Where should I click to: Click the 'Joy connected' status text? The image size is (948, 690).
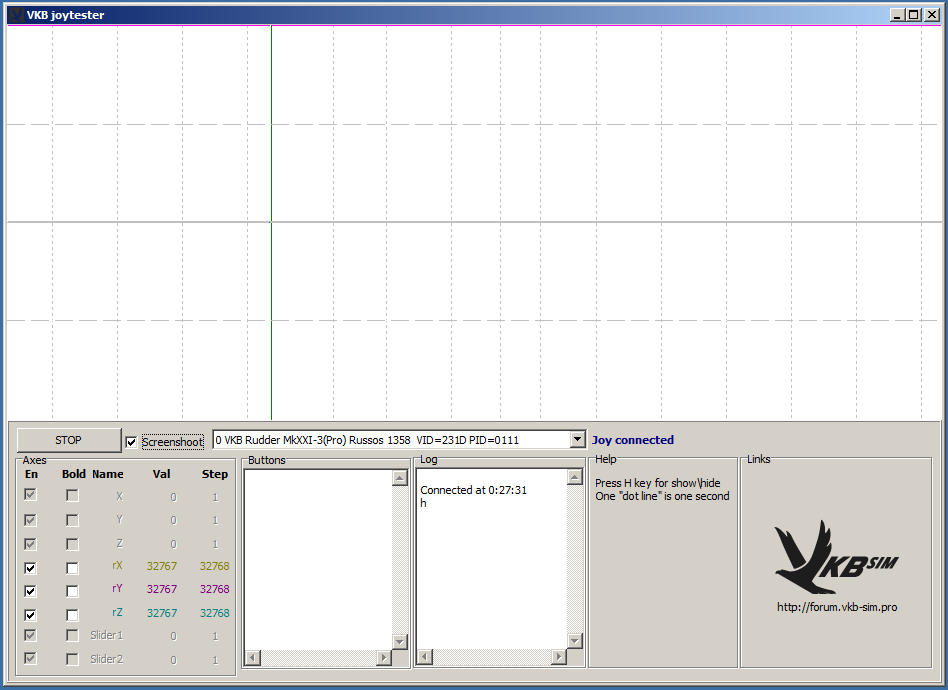click(632, 440)
